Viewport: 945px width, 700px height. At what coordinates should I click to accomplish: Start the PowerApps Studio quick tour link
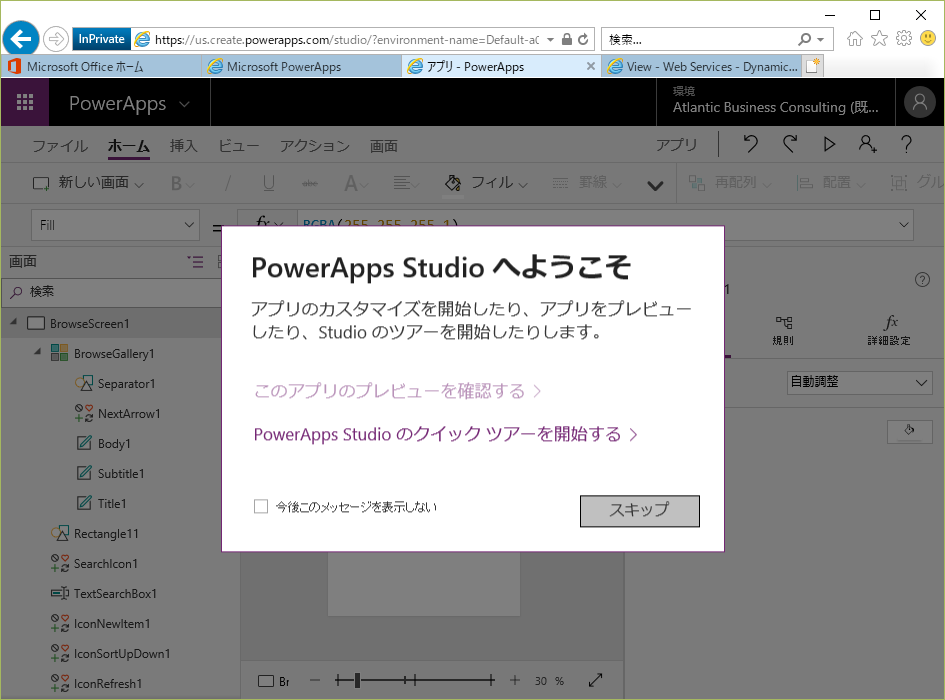445,434
